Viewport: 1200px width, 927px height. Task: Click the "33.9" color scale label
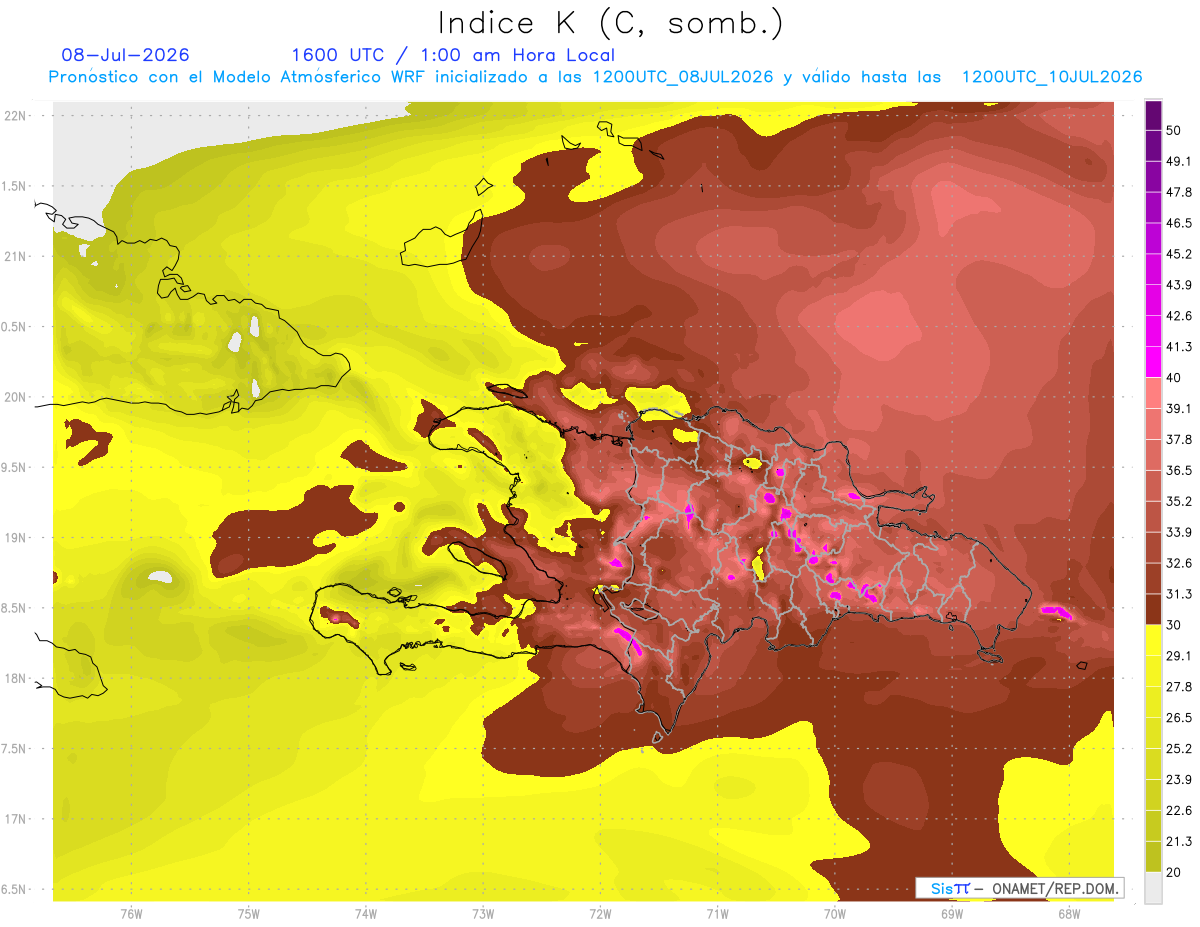(1179, 532)
